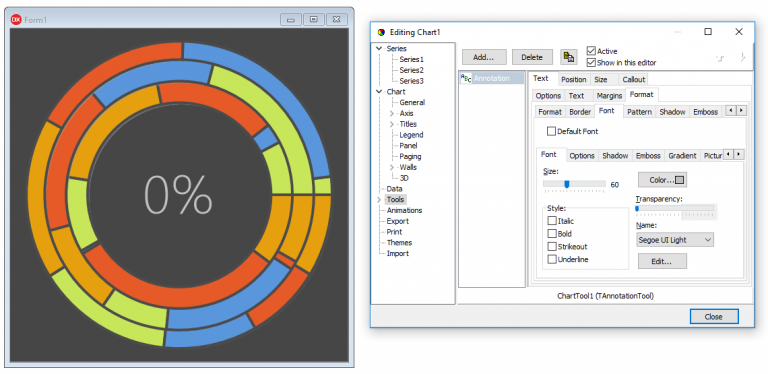This screenshot has width=768, height=374.
Task: Click the left tab-scroll arrow near Picture tab
Action: click(729, 155)
